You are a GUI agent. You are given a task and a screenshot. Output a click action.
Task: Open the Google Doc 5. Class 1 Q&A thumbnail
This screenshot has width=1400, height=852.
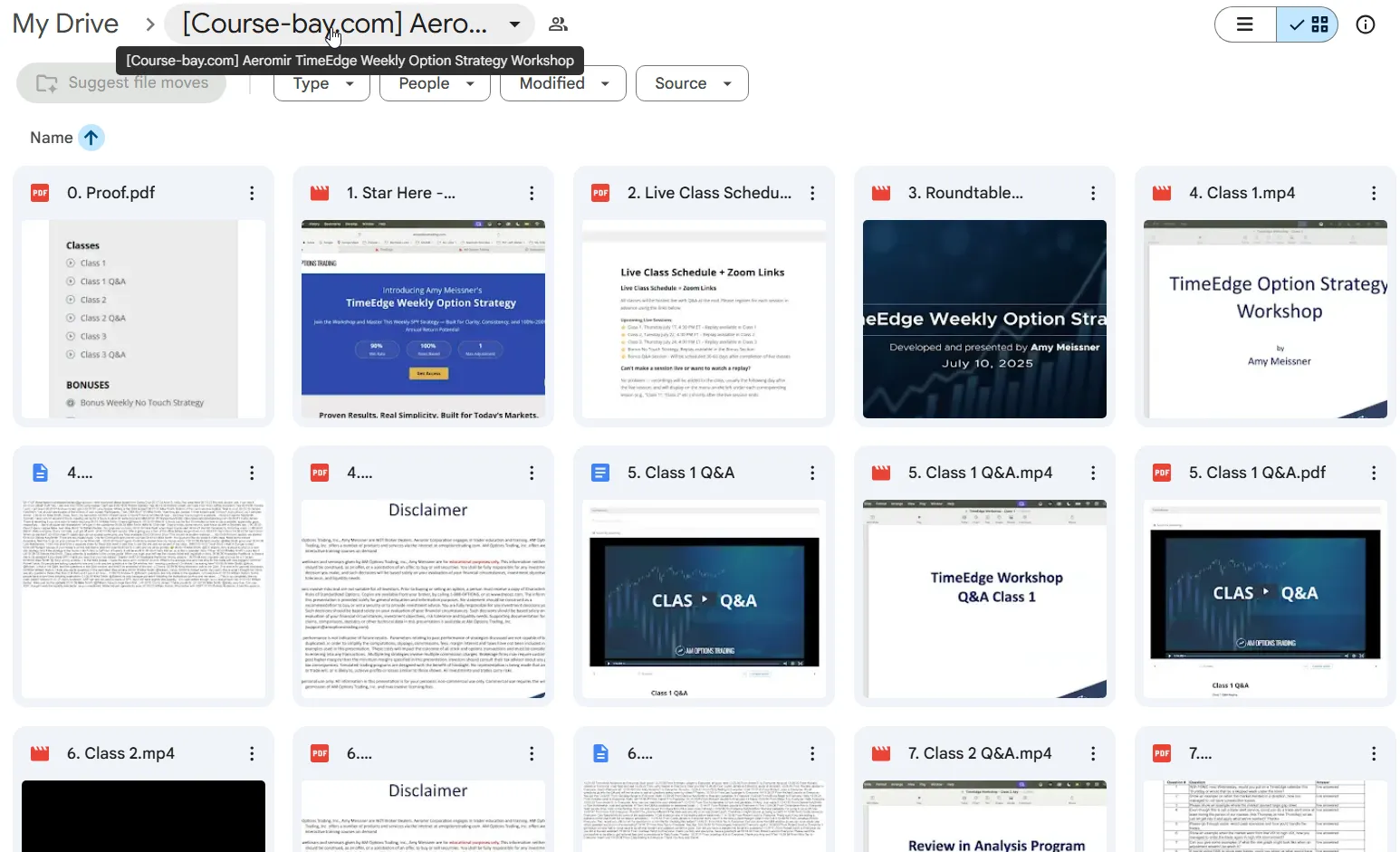coord(704,598)
